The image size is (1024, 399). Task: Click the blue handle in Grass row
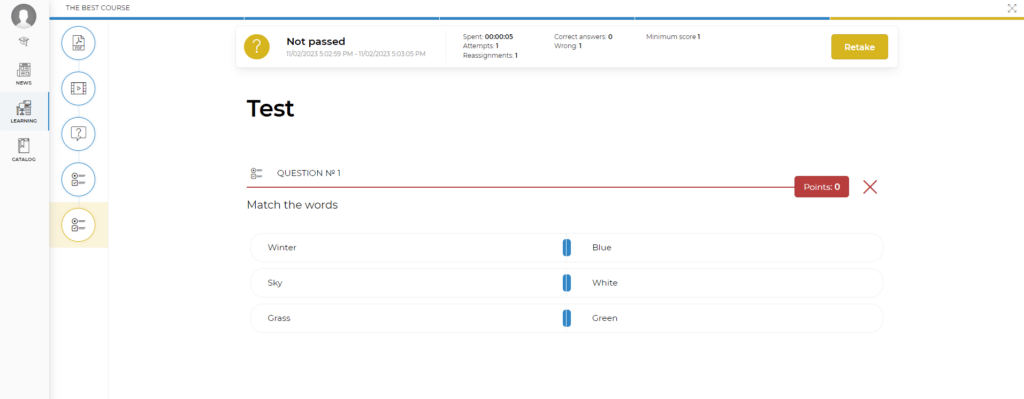567,318
